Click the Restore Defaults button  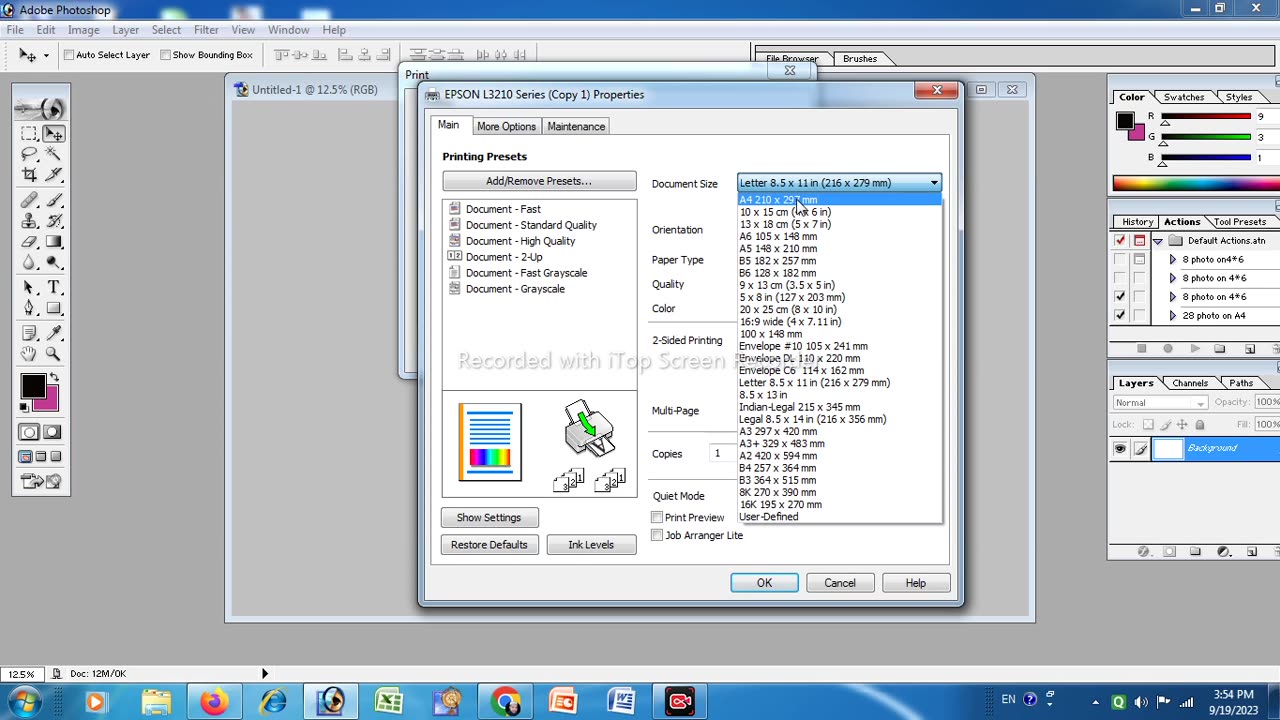pos(489,545)
